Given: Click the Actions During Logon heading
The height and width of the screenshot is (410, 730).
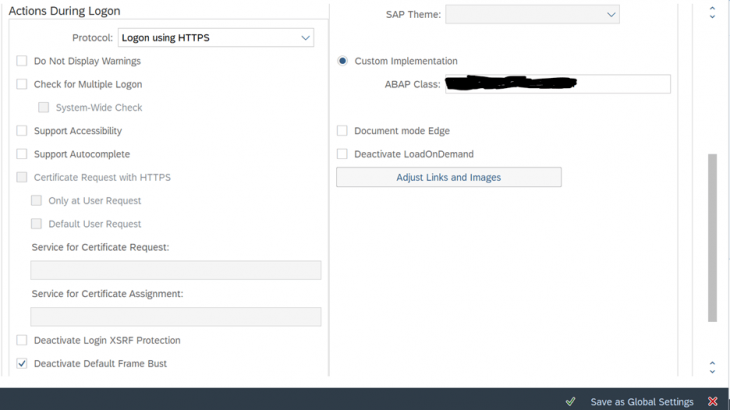Looking at the screenshot, I should (x=64, y=11).
